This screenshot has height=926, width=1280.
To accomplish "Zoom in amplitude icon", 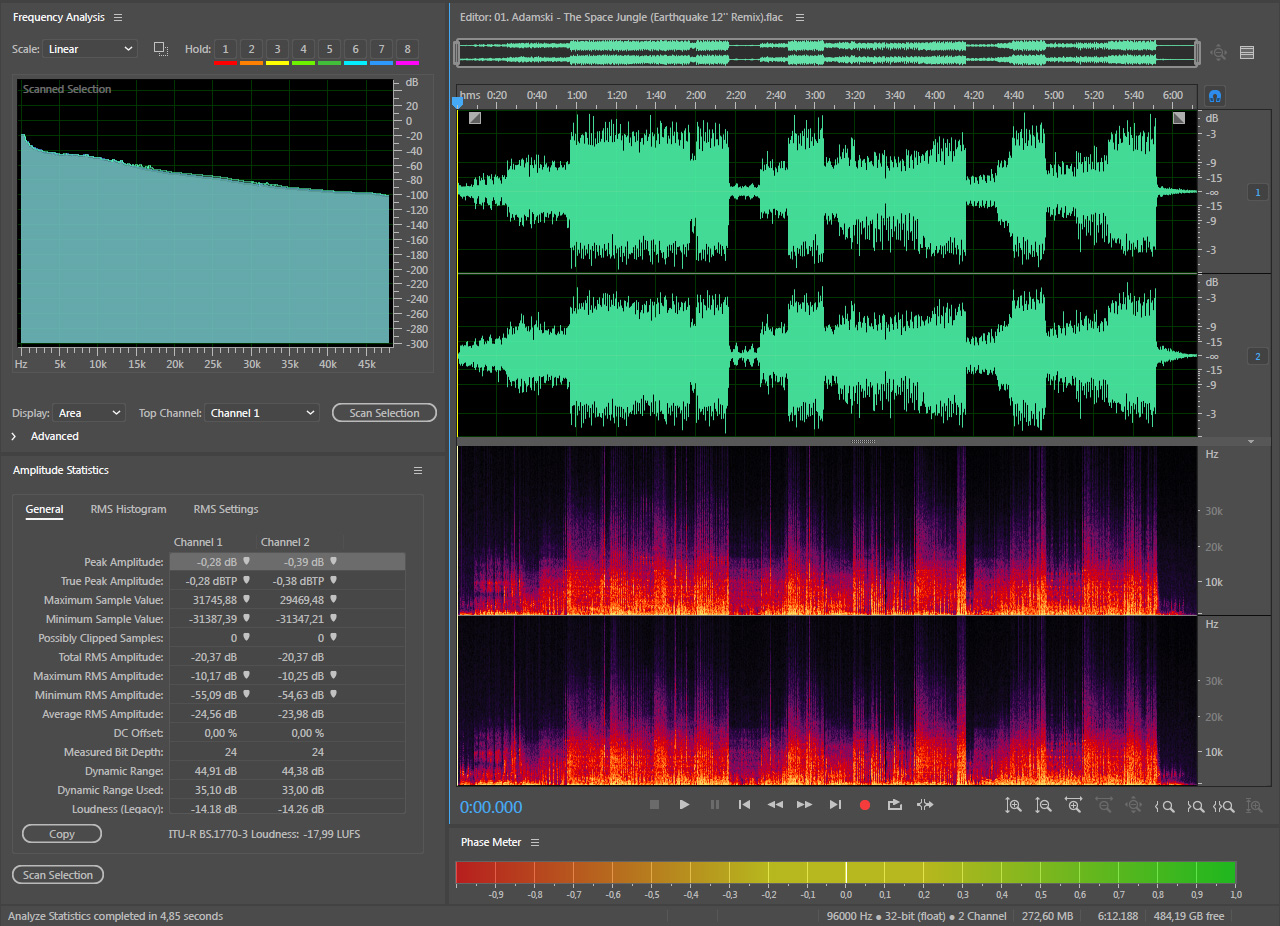I will pyautogui.click(x=1013, y=805).
